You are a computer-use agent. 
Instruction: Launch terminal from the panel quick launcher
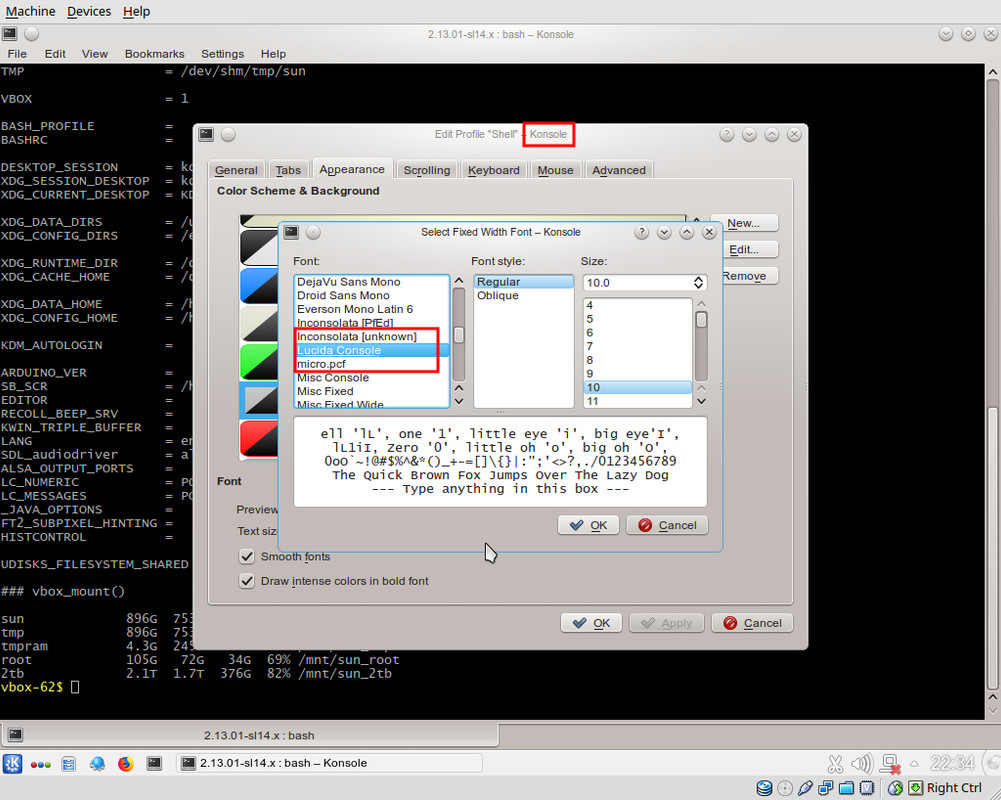154,763
